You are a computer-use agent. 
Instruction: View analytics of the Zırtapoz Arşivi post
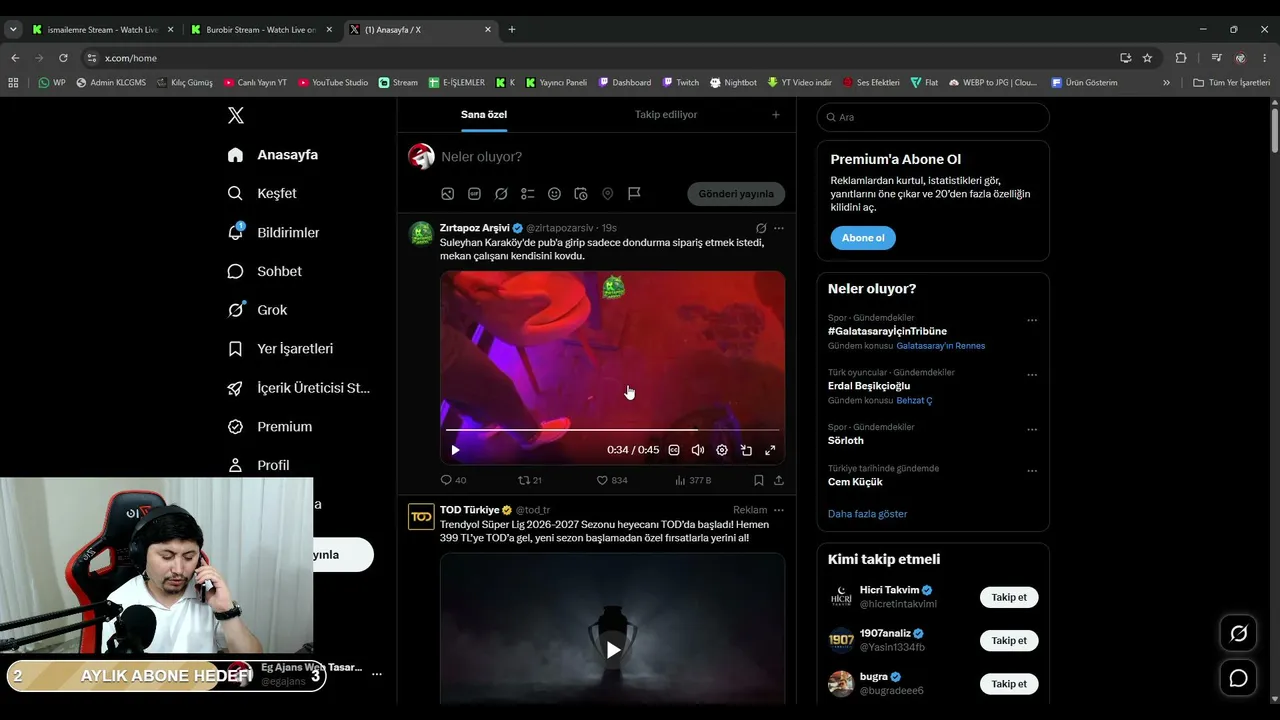pos(693,480)
